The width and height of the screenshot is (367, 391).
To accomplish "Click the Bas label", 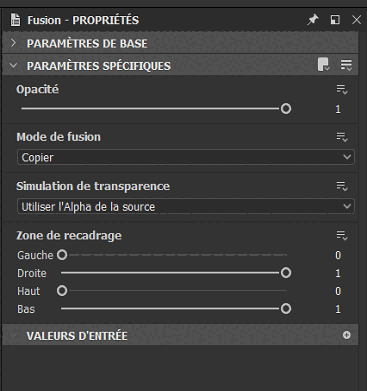I will 26,309.
